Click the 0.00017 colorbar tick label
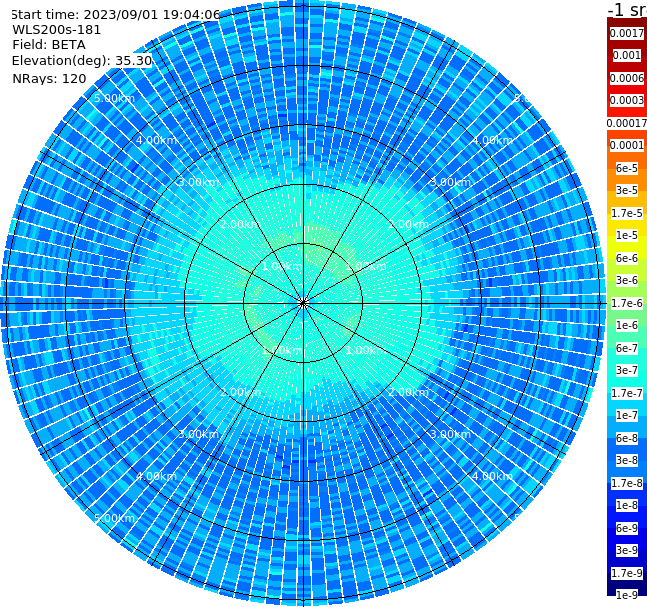Image resolution: width=647 pixels, height=607 pixels. pos(627,123)
